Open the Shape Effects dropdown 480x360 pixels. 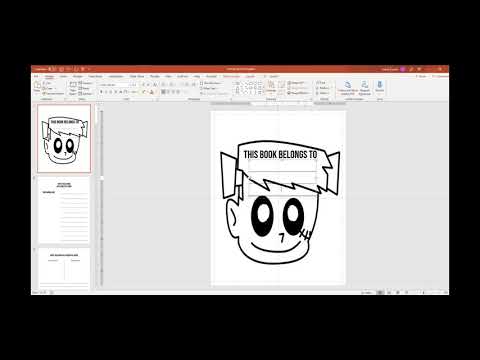(x=298, y=93)
